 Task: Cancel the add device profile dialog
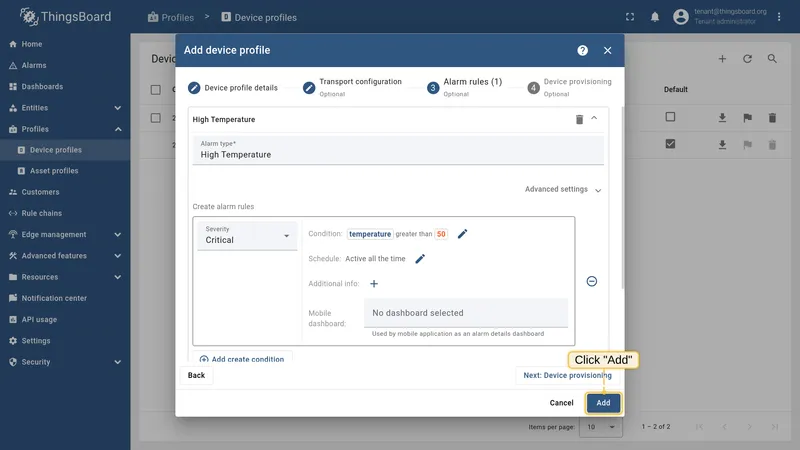tap(561, 403)
